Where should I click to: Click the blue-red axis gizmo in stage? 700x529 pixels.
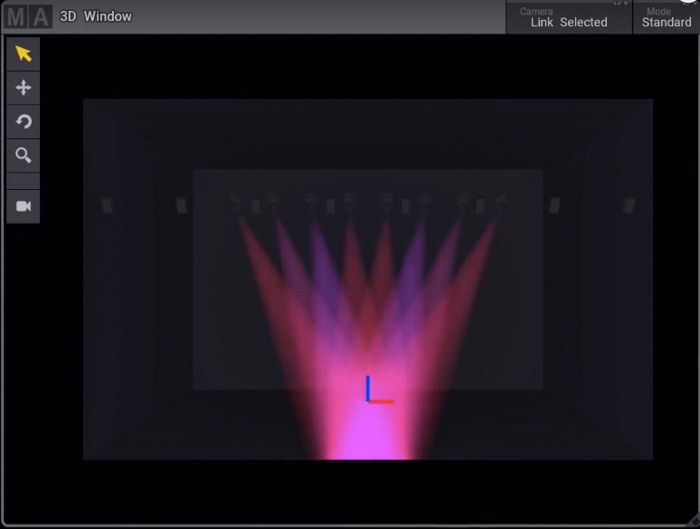pyautogui.click(x=379, y=390)
